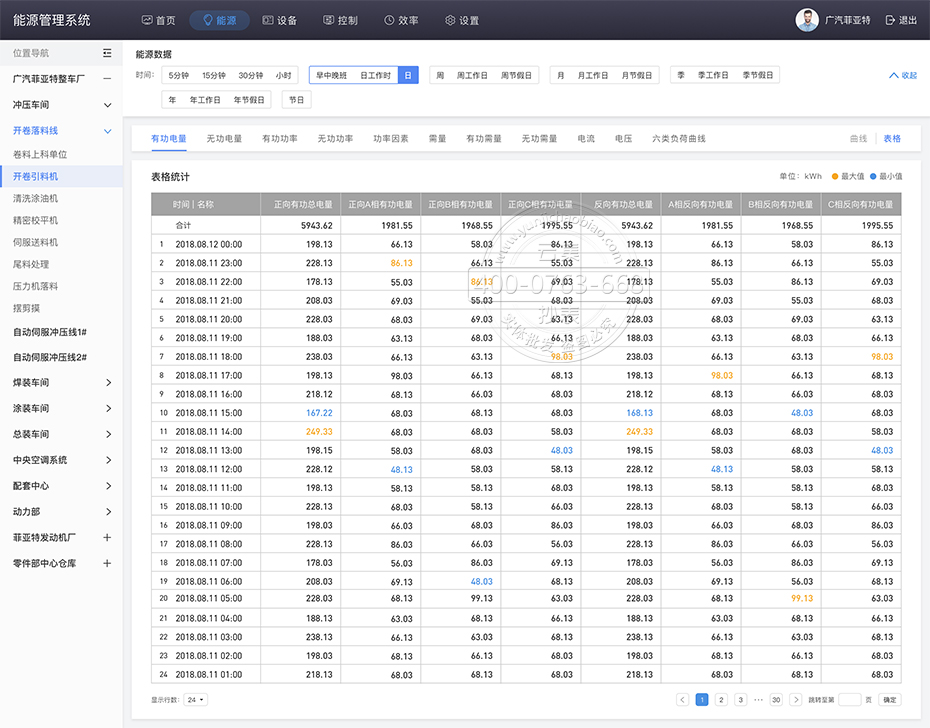Collapse sidebar using 位置导航 menu icon
The height and width of the screenshot is (728, 930).
(x=107, y=53)
